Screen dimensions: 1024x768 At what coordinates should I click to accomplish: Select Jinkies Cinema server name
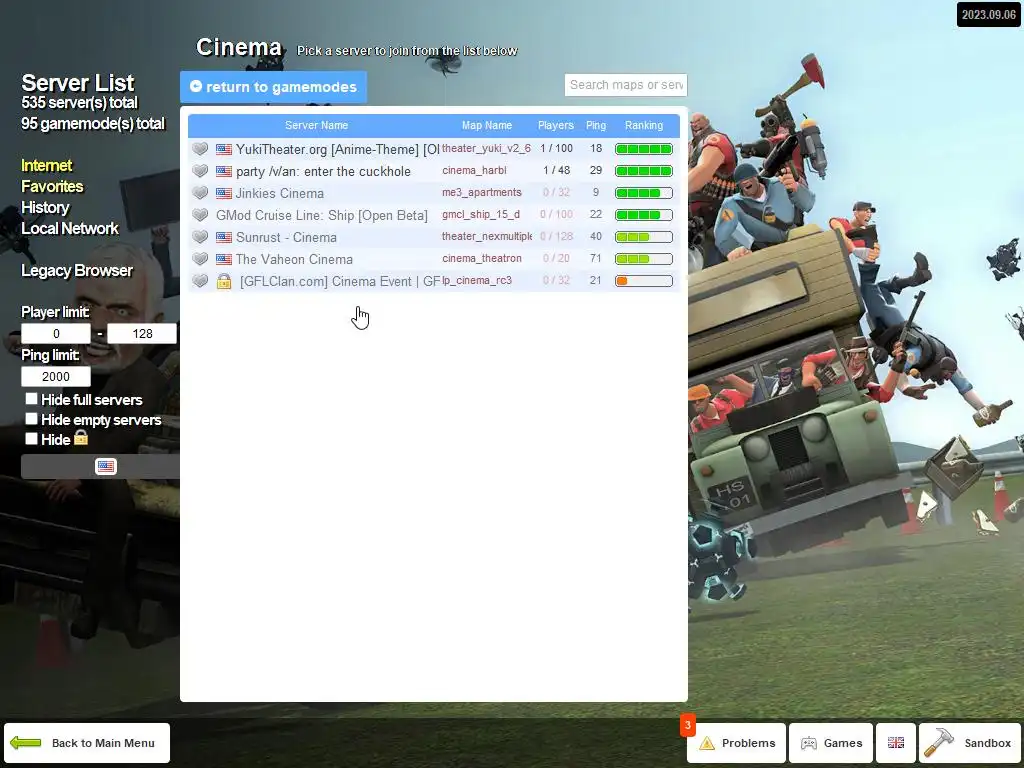pos(280,193)
